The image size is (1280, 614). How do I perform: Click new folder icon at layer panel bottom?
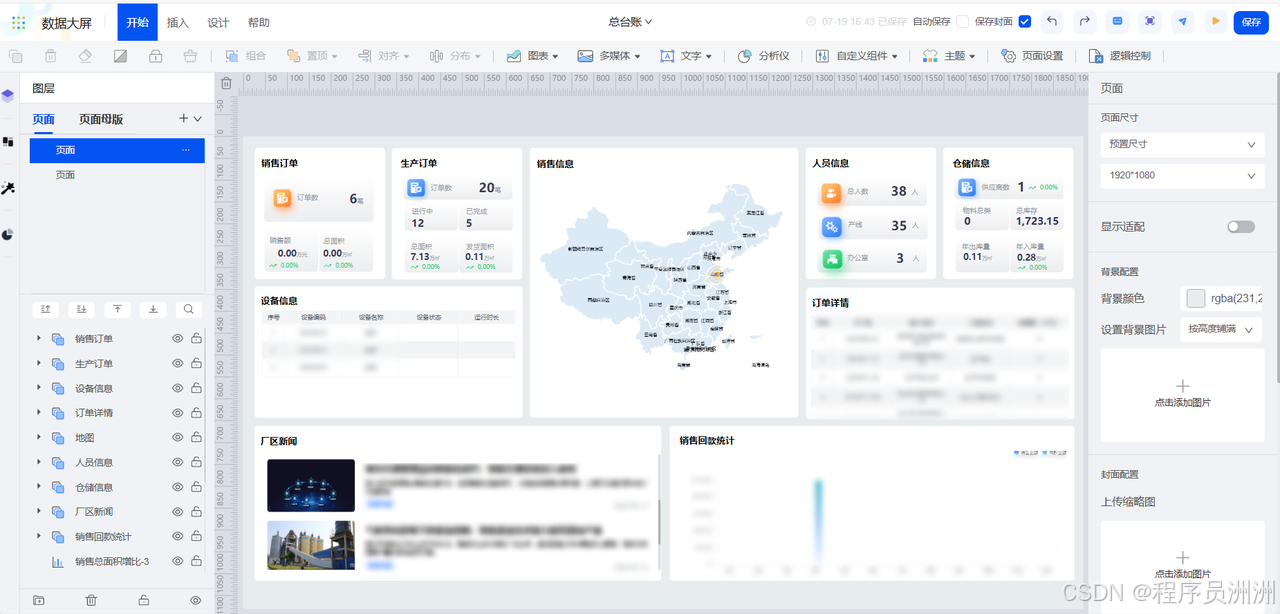click(x=39, y=600)
